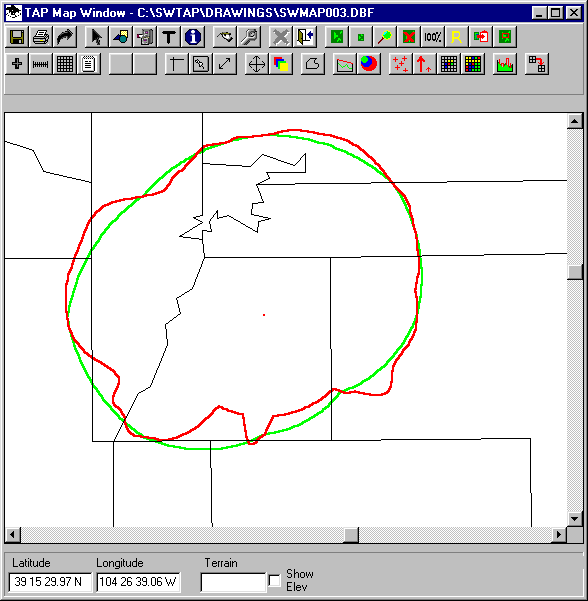The height and width of the screenshot is (601, 588).
Task: Click the ruler distance measure icon
Action: [41, 64]
